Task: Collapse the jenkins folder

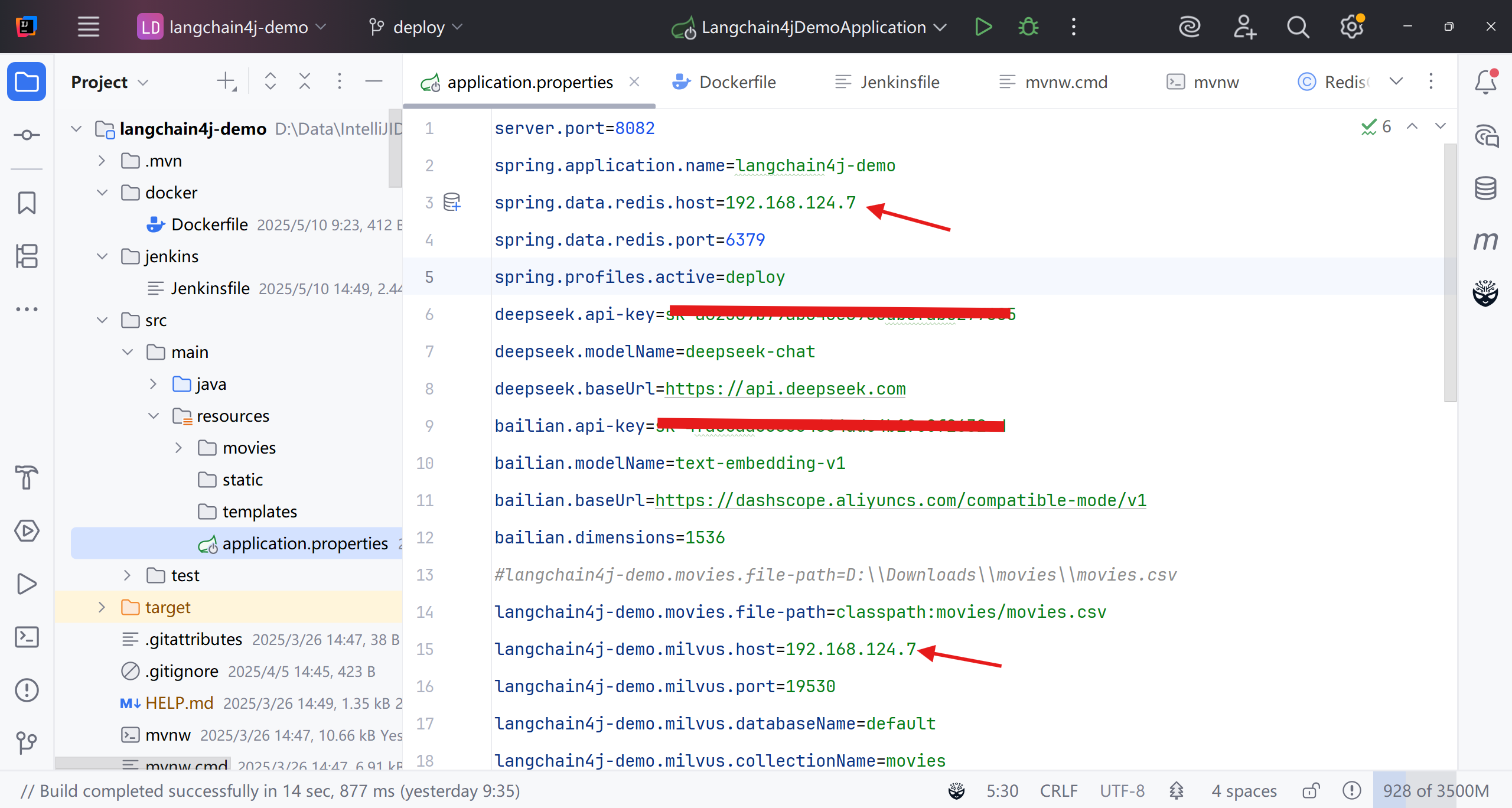Action: pos(102,256)
